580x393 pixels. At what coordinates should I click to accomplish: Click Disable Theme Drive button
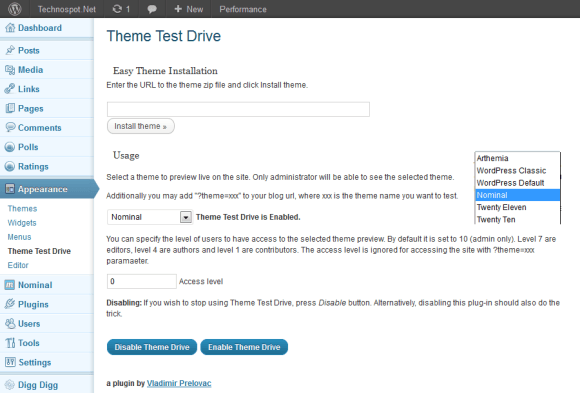click(x=152, y=347)
